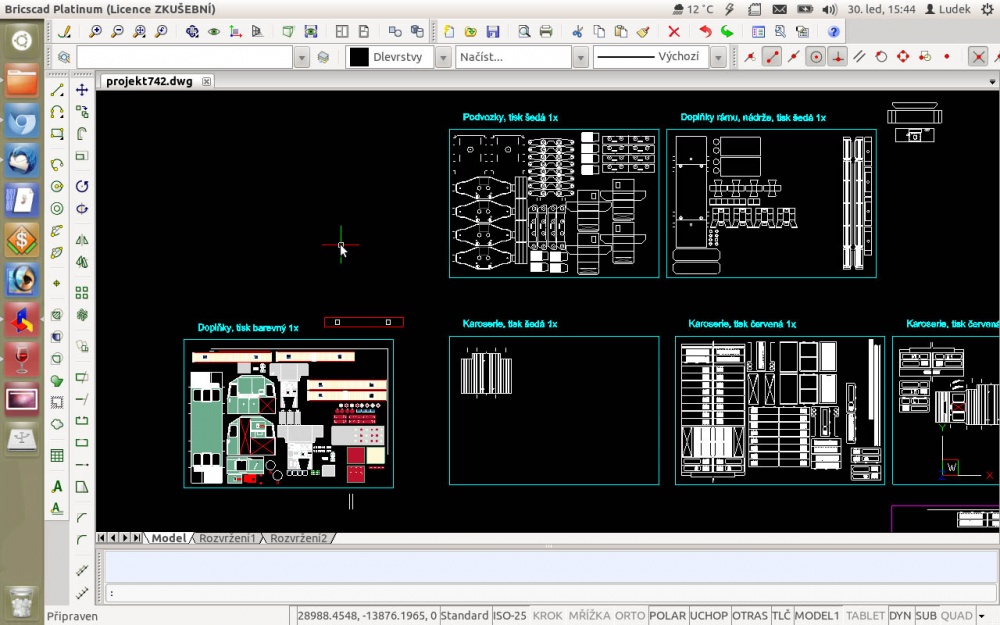The image size is (1000, 625).
Task: Redo with the green arrow icon
Action: pos(727,31)
